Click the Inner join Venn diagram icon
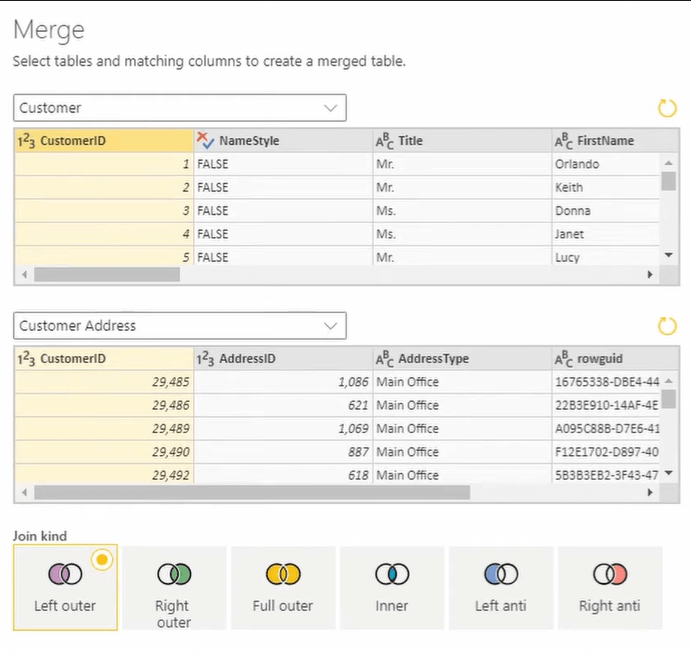Image resolution: width=691 pixels, height=653 pixels. pos(392,574)
